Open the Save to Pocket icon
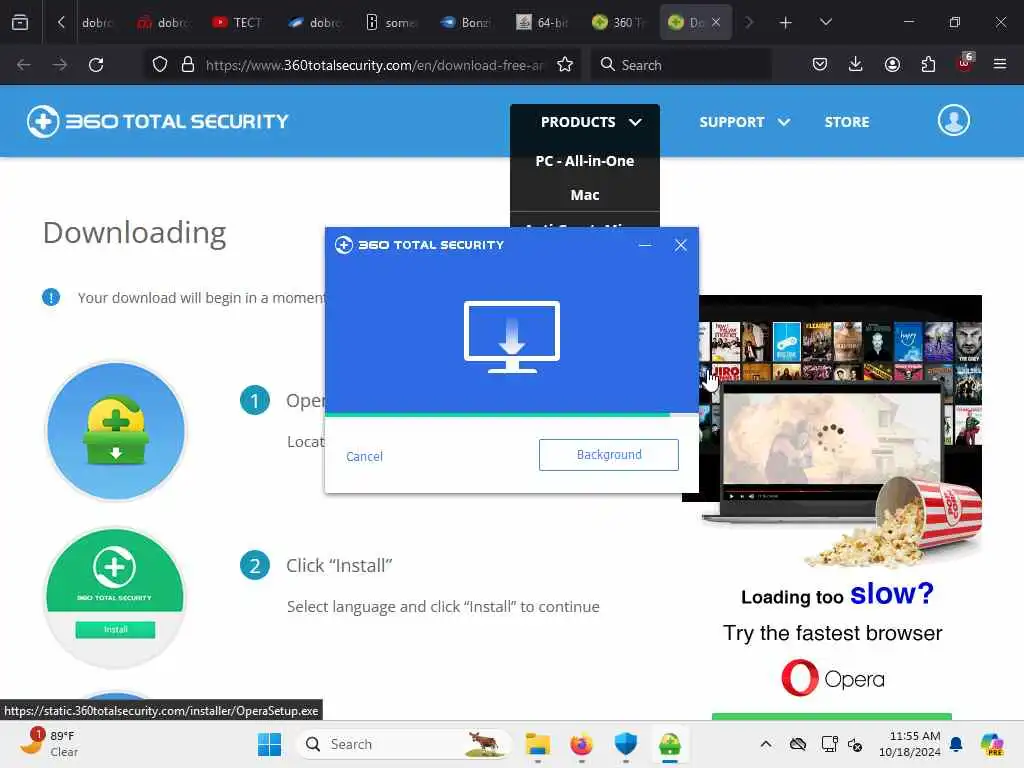The height and width of the screenshot is (768, 1024). click(820, 64)
